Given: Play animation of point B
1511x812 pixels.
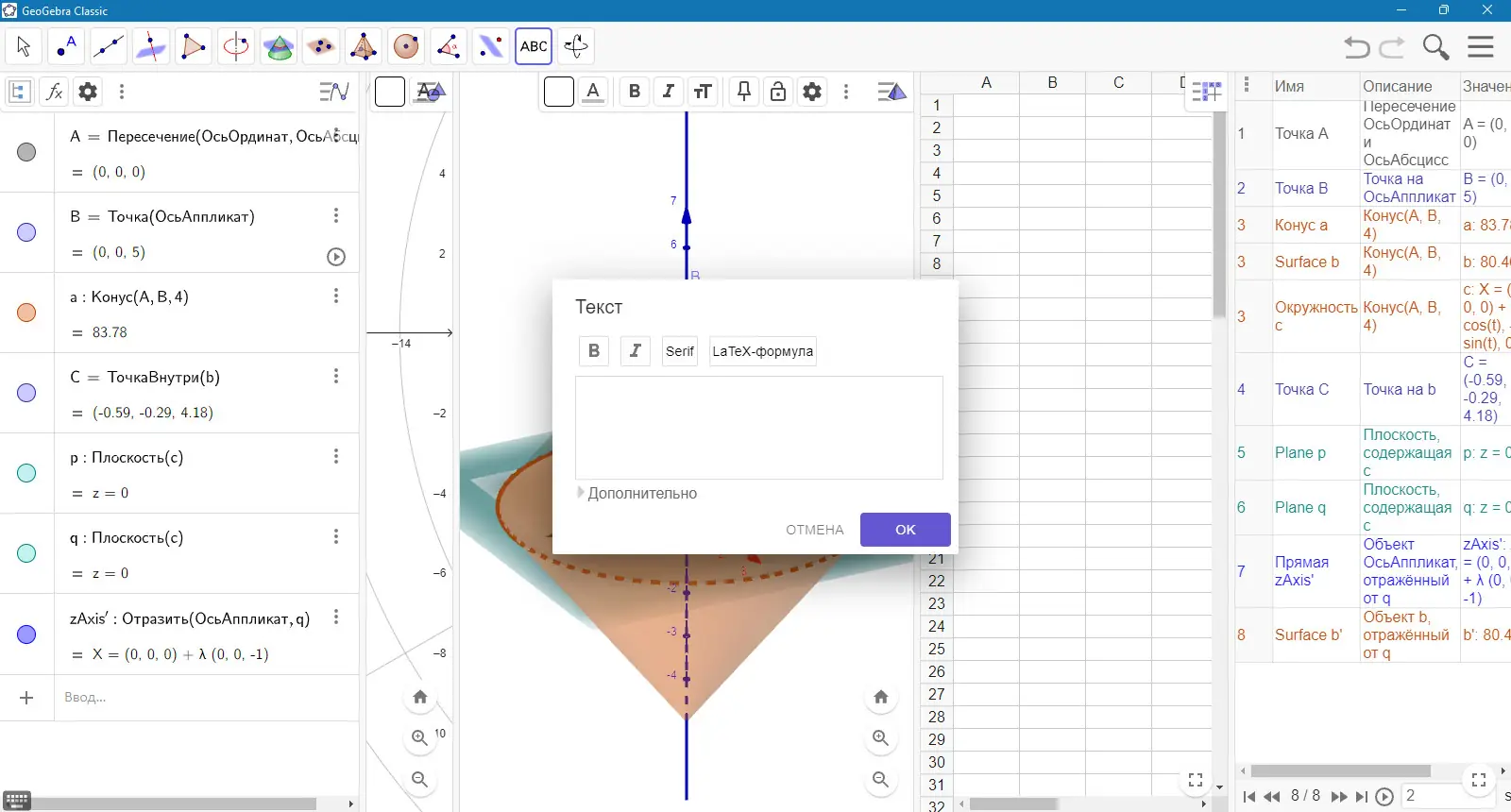Looking at the screenshot, I should [x=336, y=257].
